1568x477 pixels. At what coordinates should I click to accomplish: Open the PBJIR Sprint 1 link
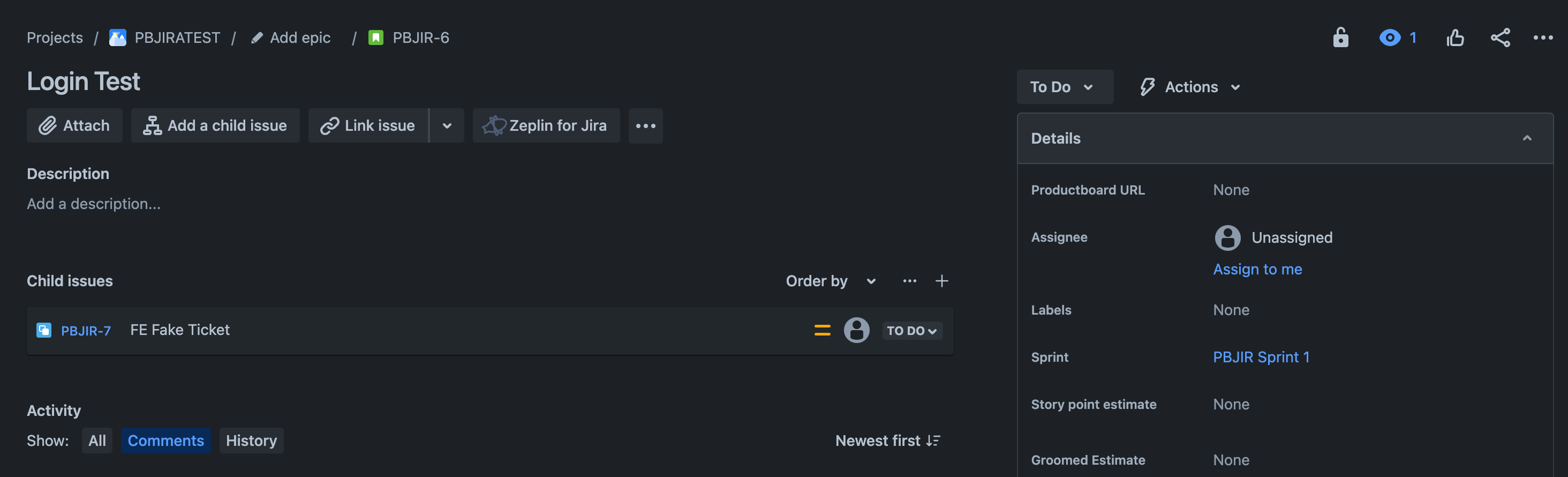[x=1261, y=357]
